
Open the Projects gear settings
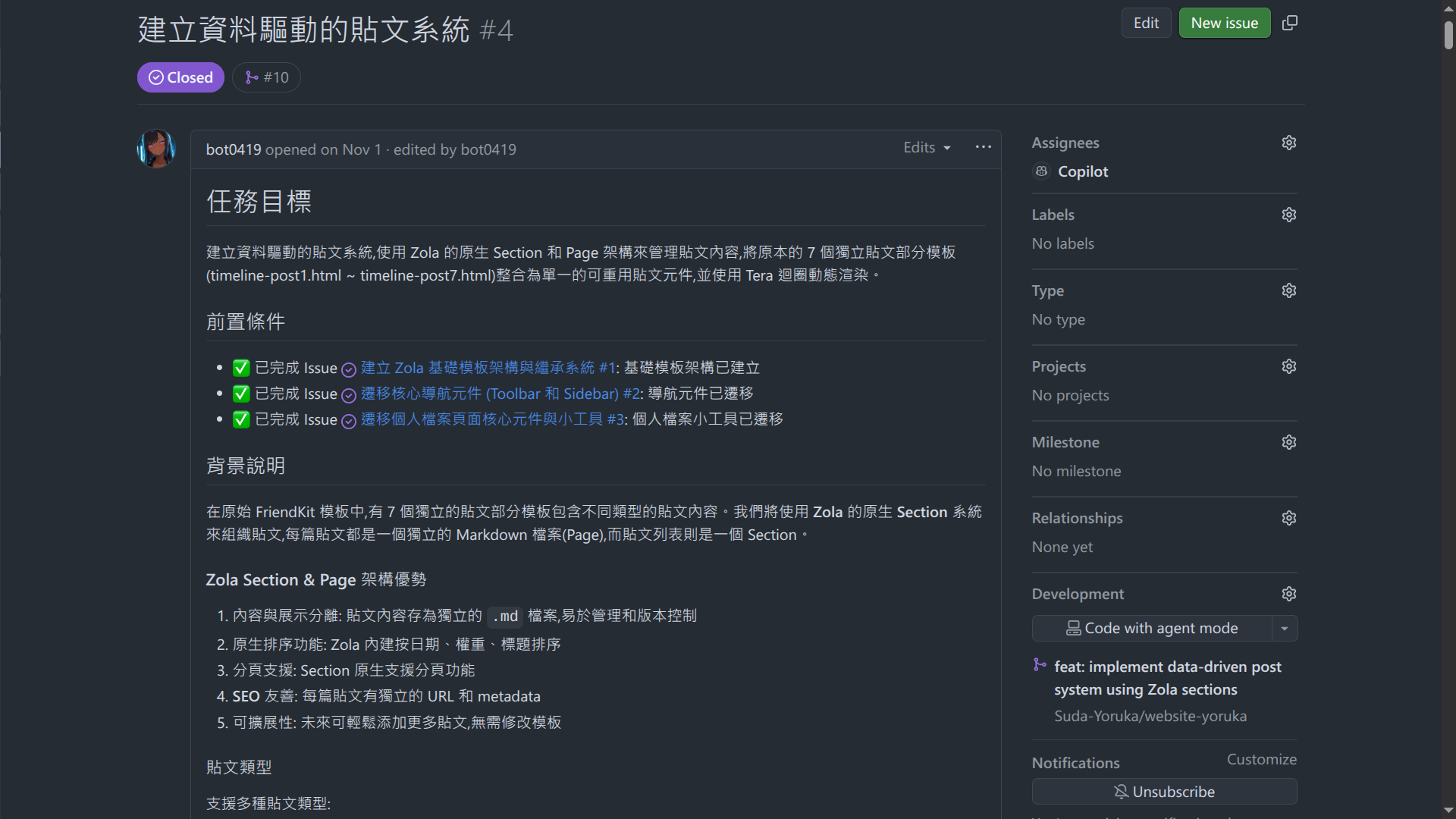tap(1288, 366)
